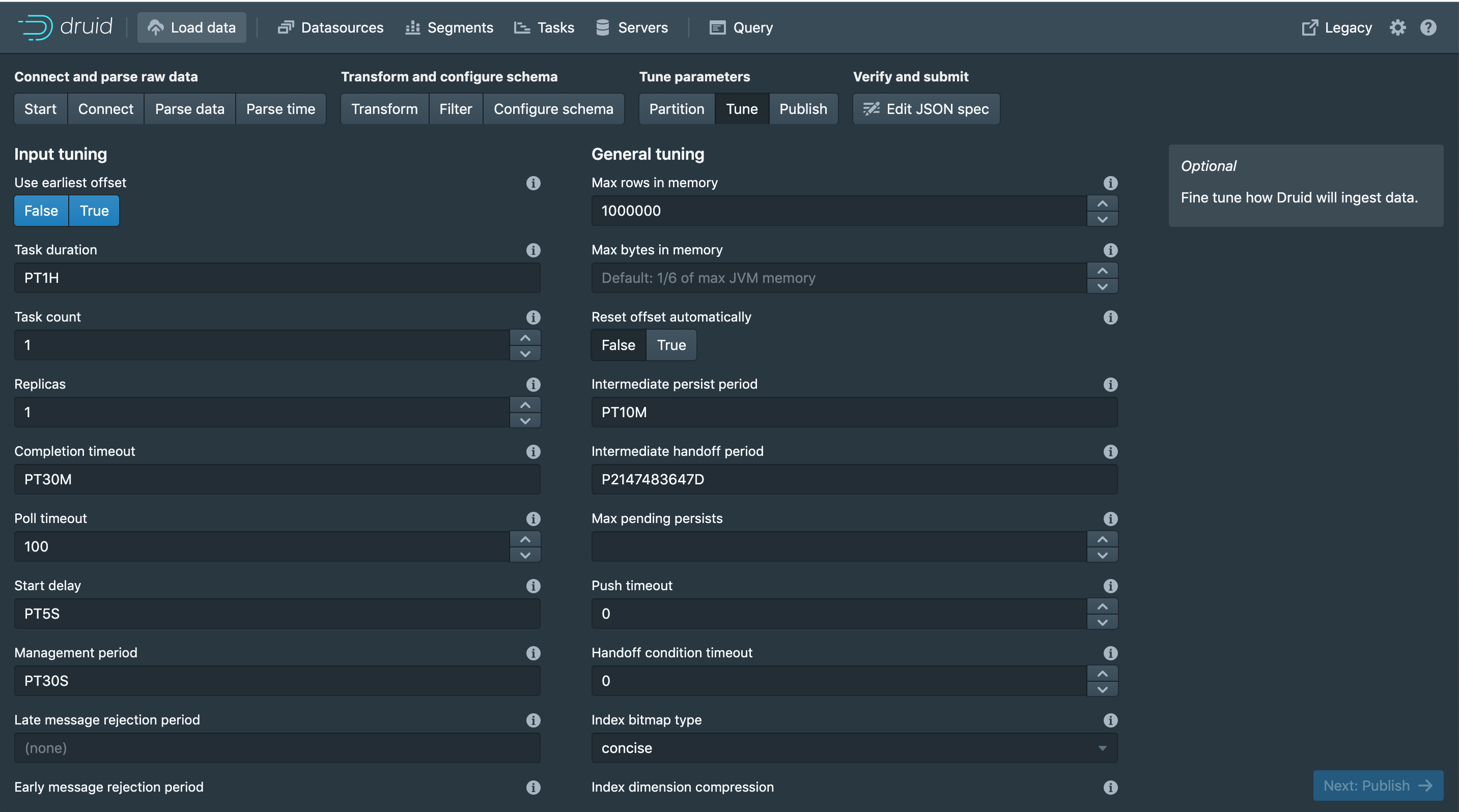Show info for Max rows in memory

tap(1110, 183)
